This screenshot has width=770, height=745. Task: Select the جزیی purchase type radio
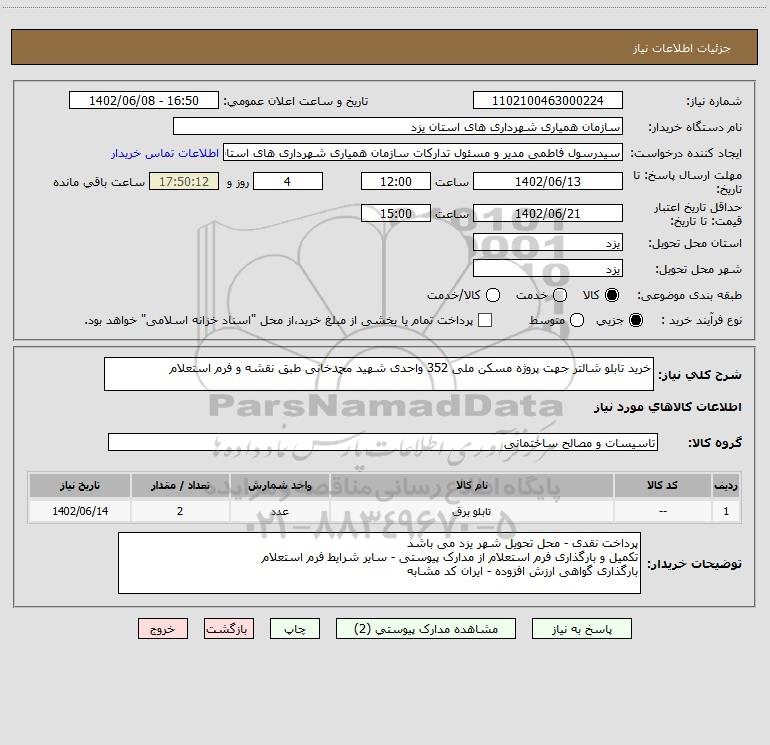coord(636,320)
